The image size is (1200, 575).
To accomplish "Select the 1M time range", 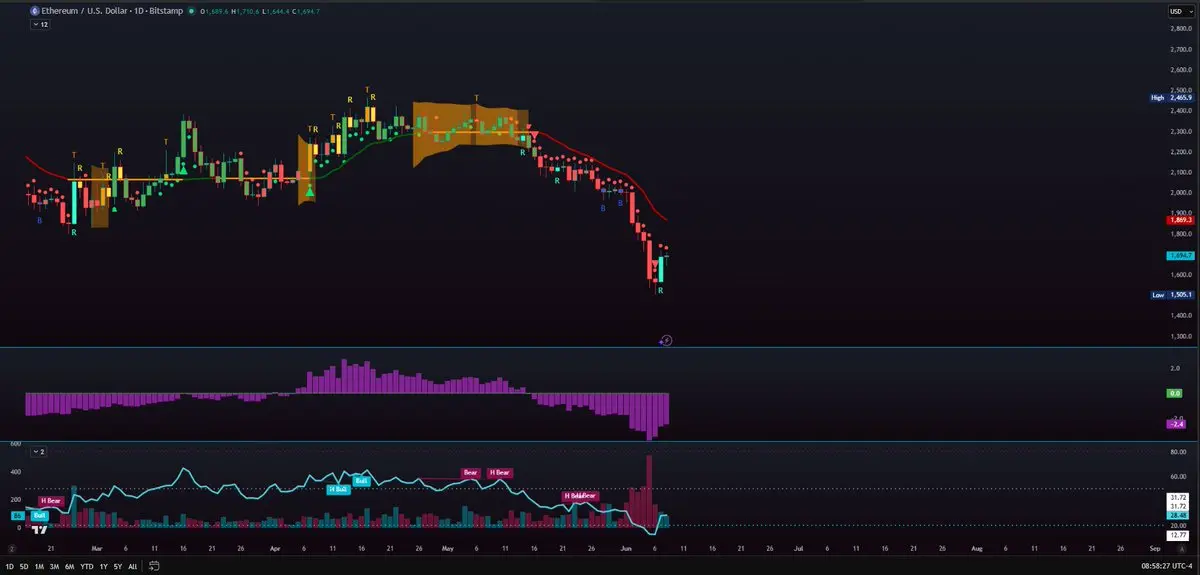I will click(39, 566).
